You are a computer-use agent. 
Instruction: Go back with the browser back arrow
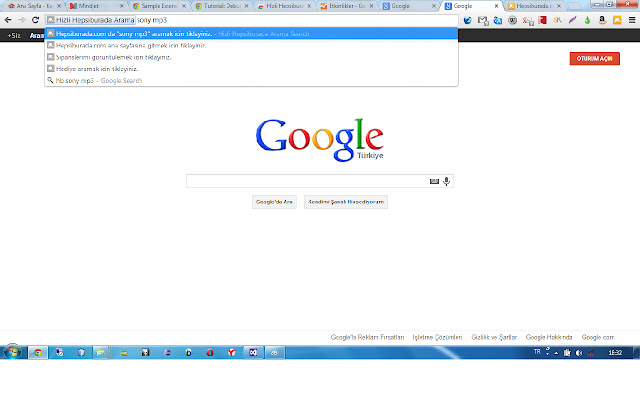[x=8, y=20]
